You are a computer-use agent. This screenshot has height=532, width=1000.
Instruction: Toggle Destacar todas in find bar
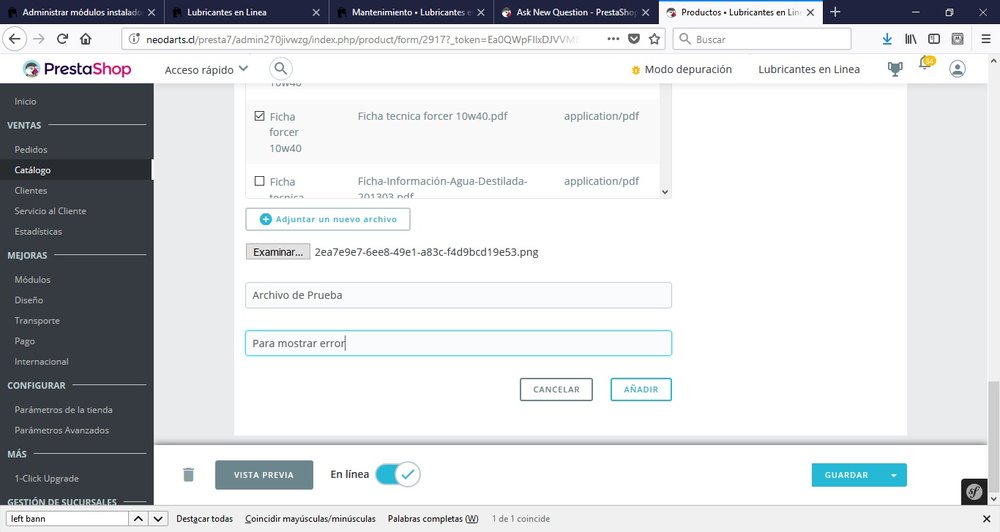[205, 519]
